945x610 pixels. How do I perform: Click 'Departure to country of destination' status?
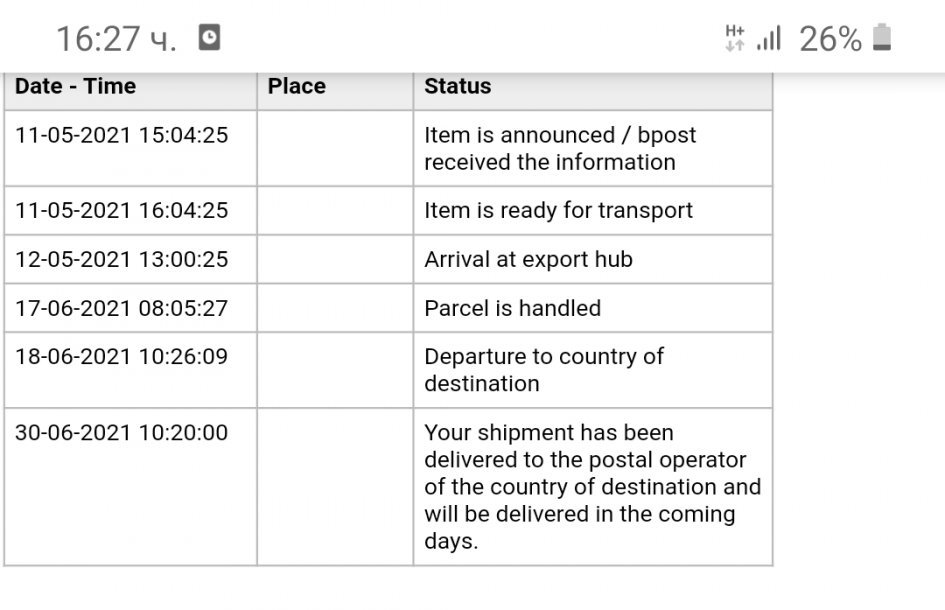click(x=544, y=370)
